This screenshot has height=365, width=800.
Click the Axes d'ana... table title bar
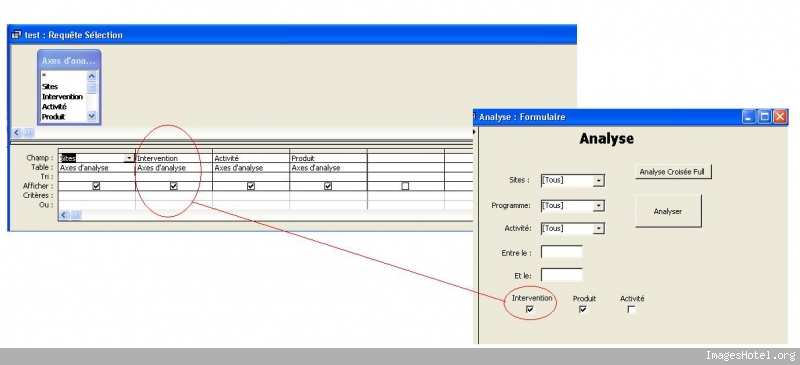pyautogui.click(x=68, y=60)
